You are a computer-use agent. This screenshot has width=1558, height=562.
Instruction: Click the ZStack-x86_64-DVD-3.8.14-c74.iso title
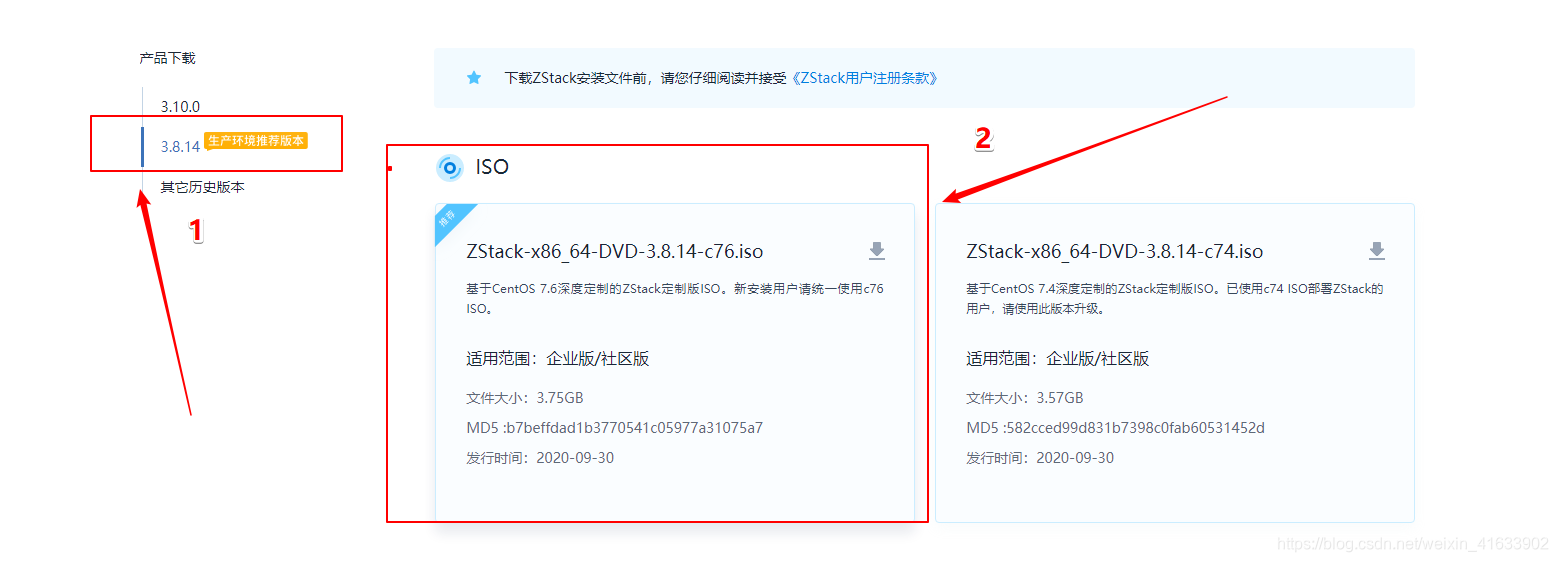1115,251
